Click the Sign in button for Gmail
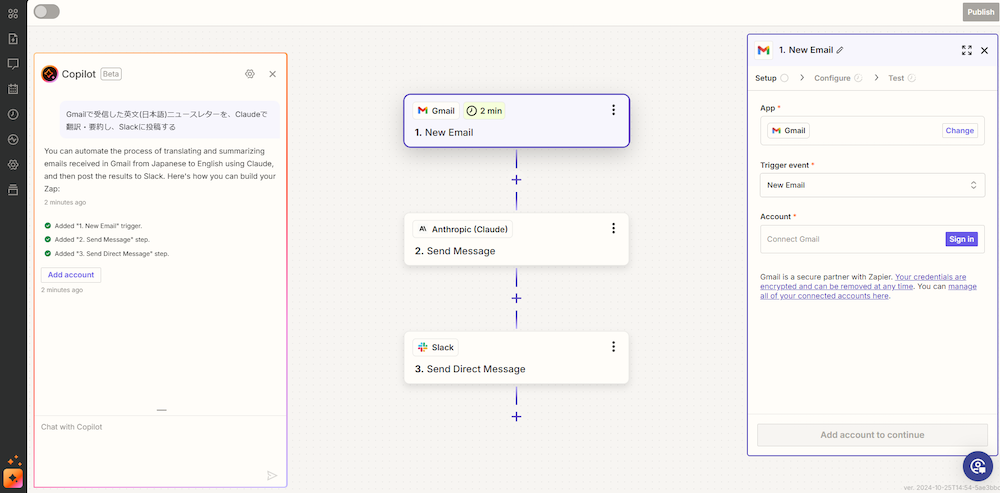Screen dimensions: 1000x493 pyautogui.click(x=961, y=239)
